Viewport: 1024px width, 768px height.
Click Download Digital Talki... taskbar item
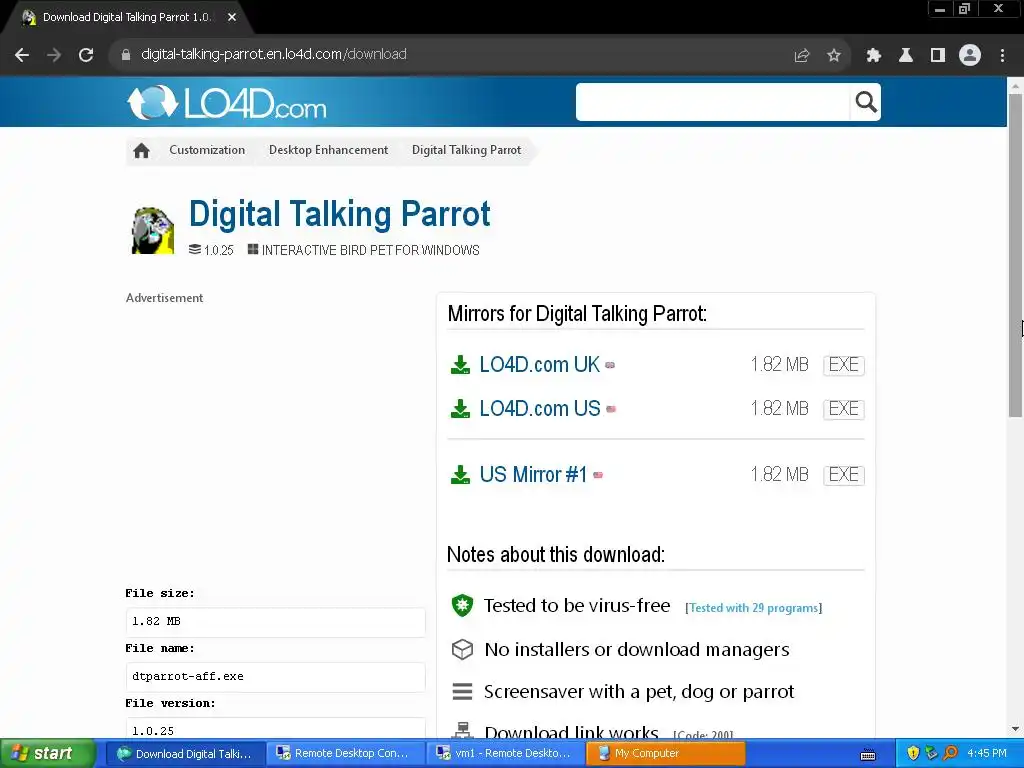point(186,754)
